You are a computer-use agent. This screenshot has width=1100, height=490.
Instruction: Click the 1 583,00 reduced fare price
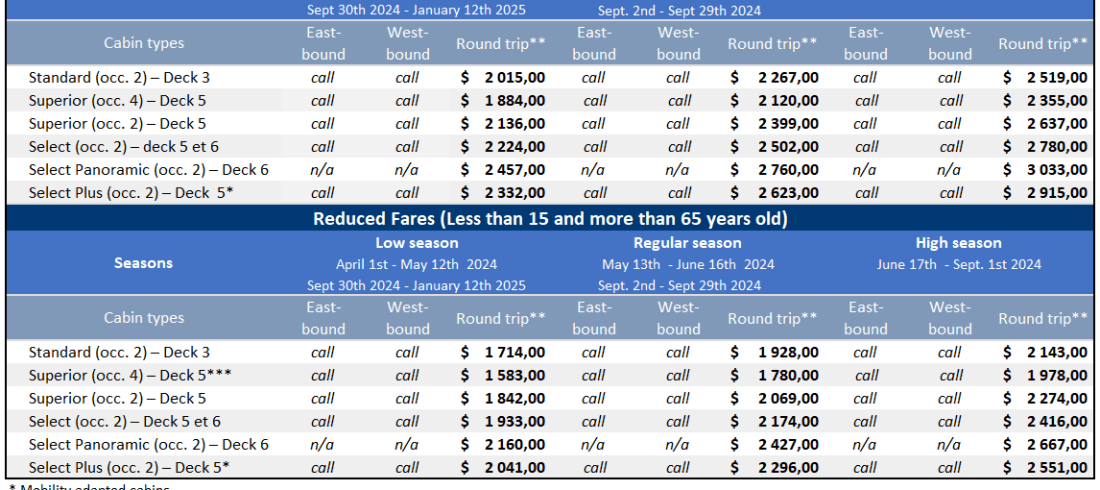point(514,375)
